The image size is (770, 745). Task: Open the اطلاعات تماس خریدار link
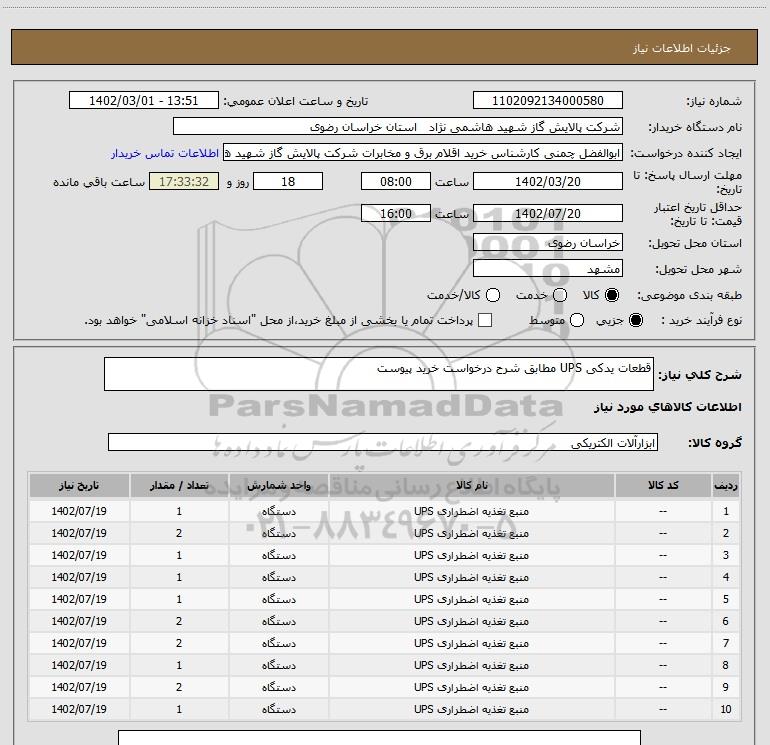(x=164, y=154)
